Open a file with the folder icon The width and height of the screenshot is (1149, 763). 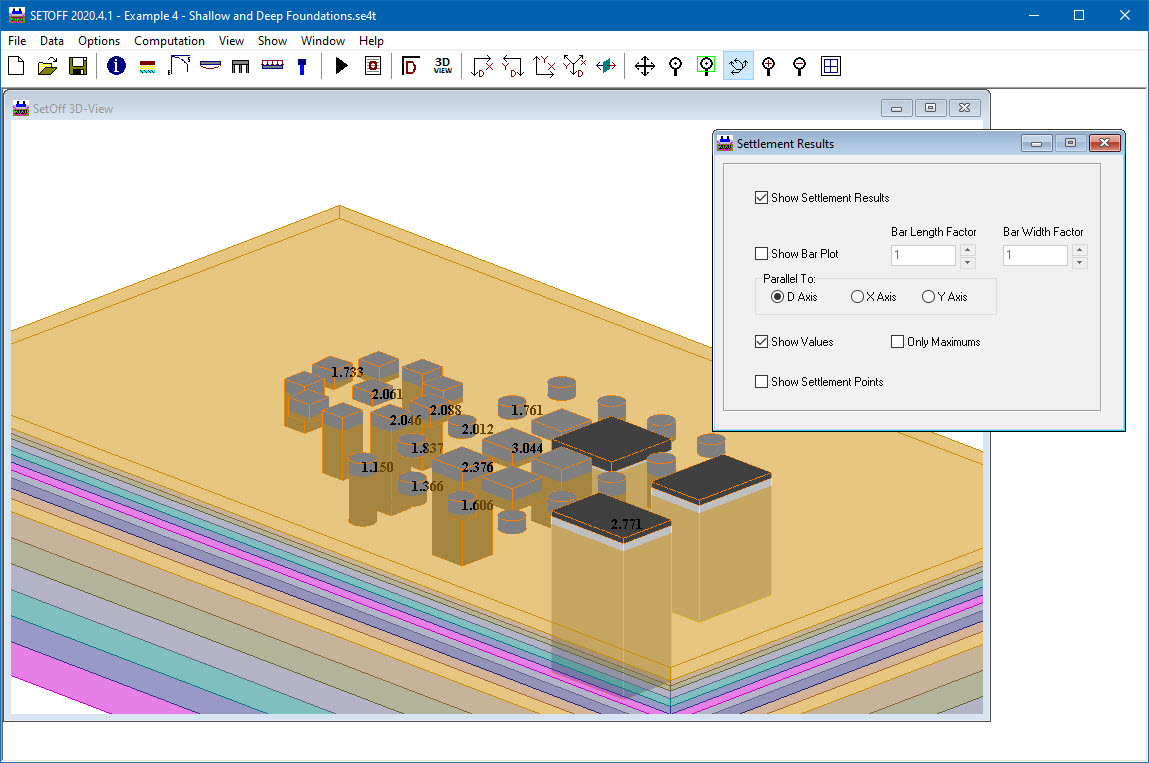click(x=47, y=67)
